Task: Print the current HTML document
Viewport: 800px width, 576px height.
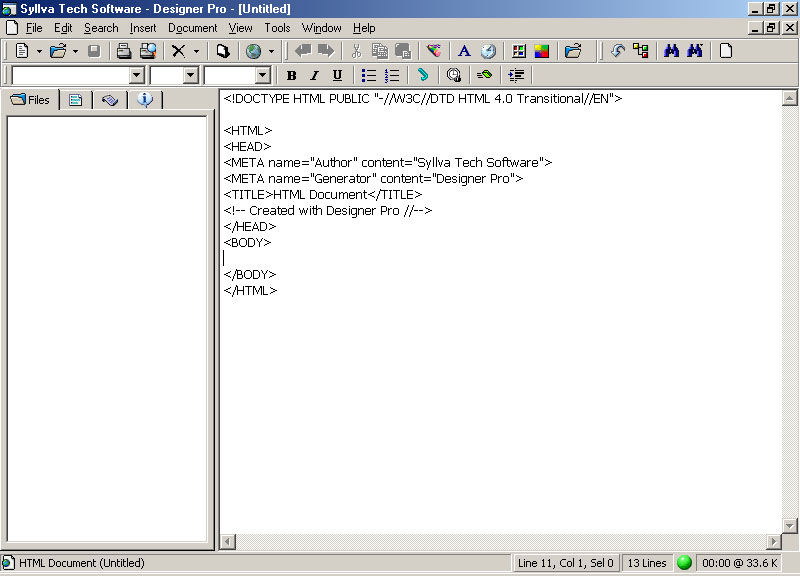Action: [123, 51]
